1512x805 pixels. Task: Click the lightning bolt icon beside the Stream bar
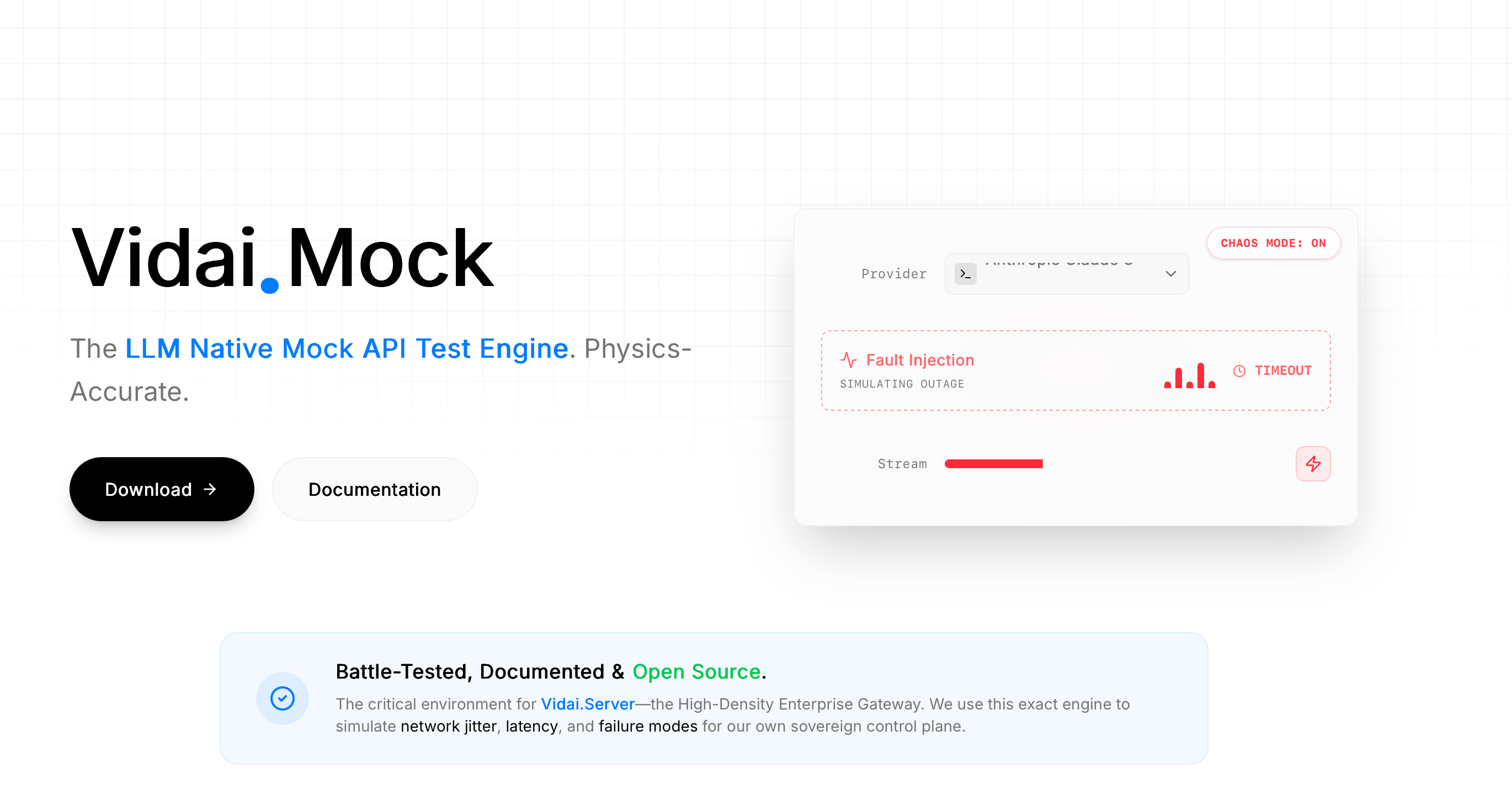click(x=1313, y=463)
